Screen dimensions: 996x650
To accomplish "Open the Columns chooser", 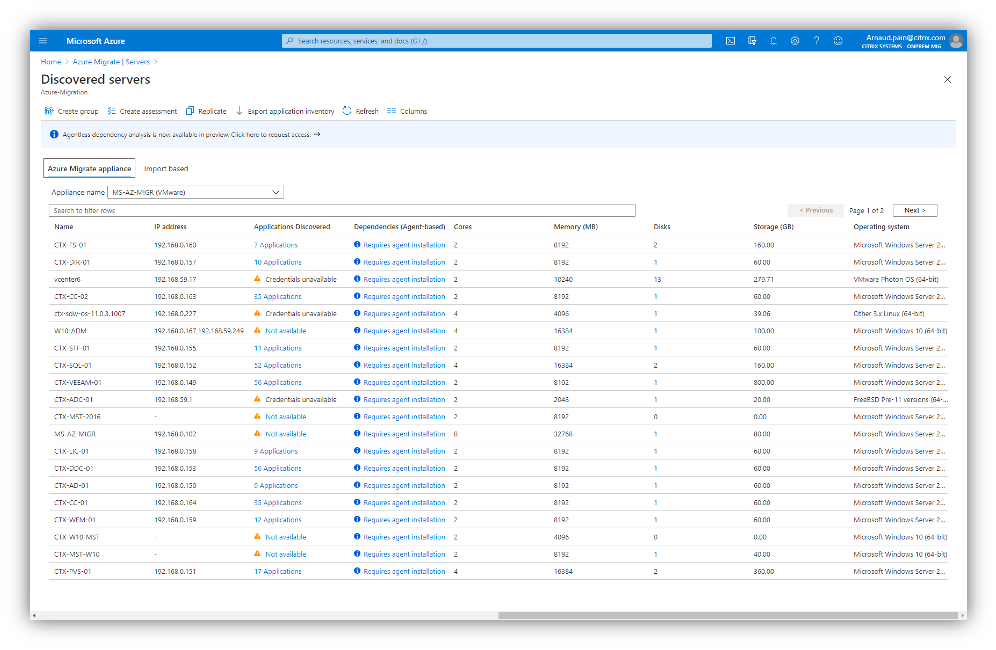I will [406, 111].
